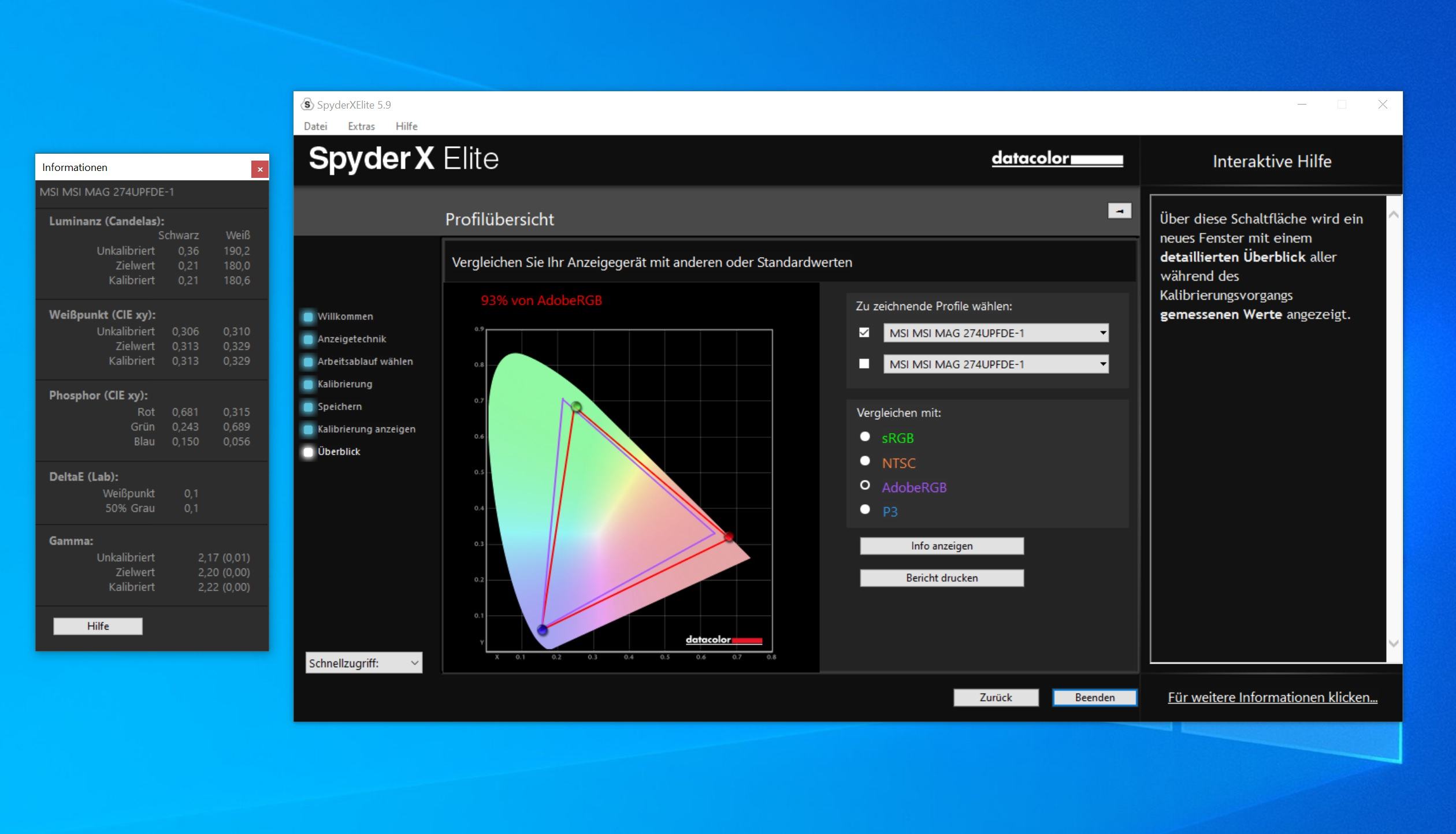The image size is (1456, 834).
Task: Click the red primary point on gamut chart
Action: click(729, 537)
